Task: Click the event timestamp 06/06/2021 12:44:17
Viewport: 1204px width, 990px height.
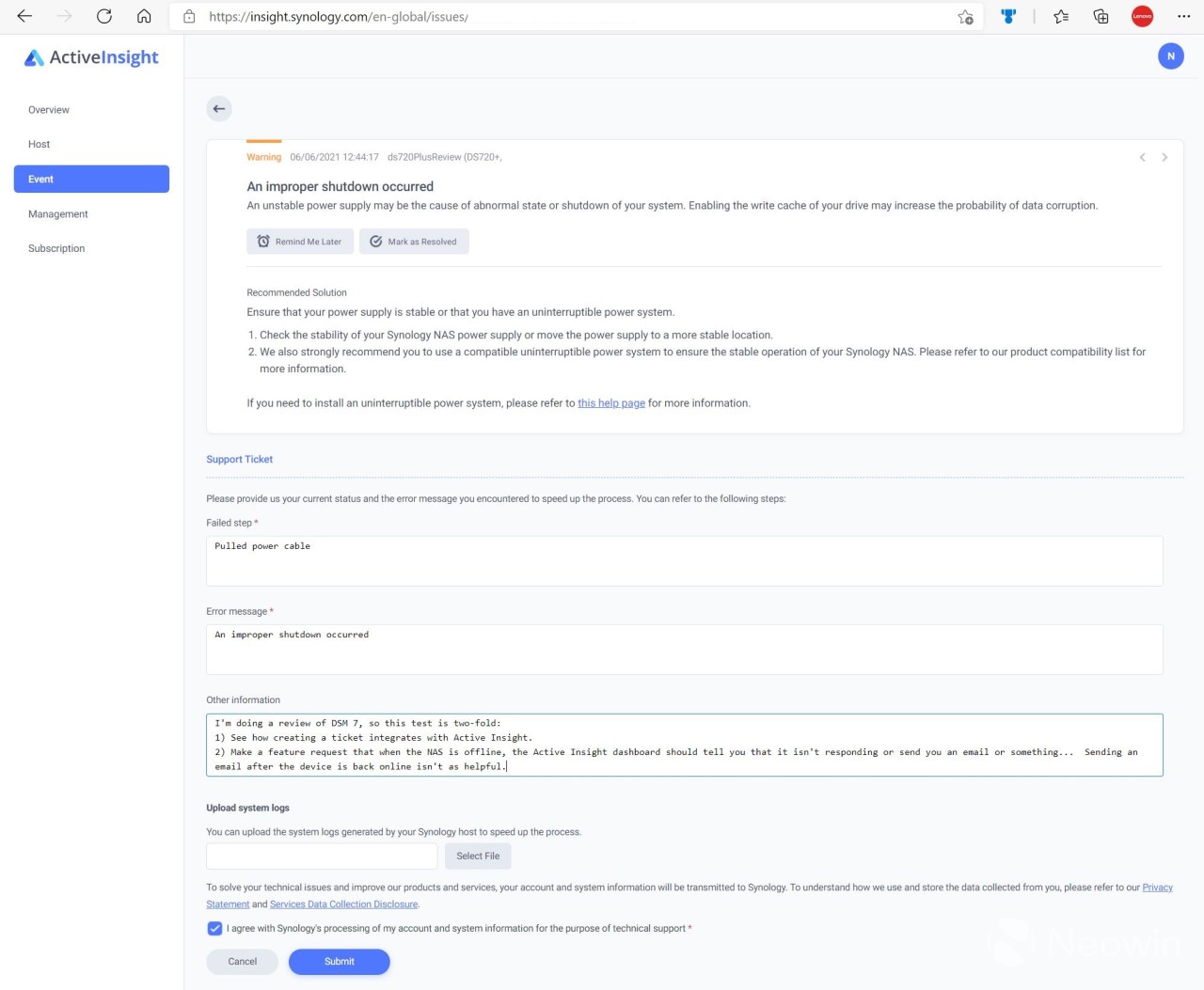Action: [334, 157]
